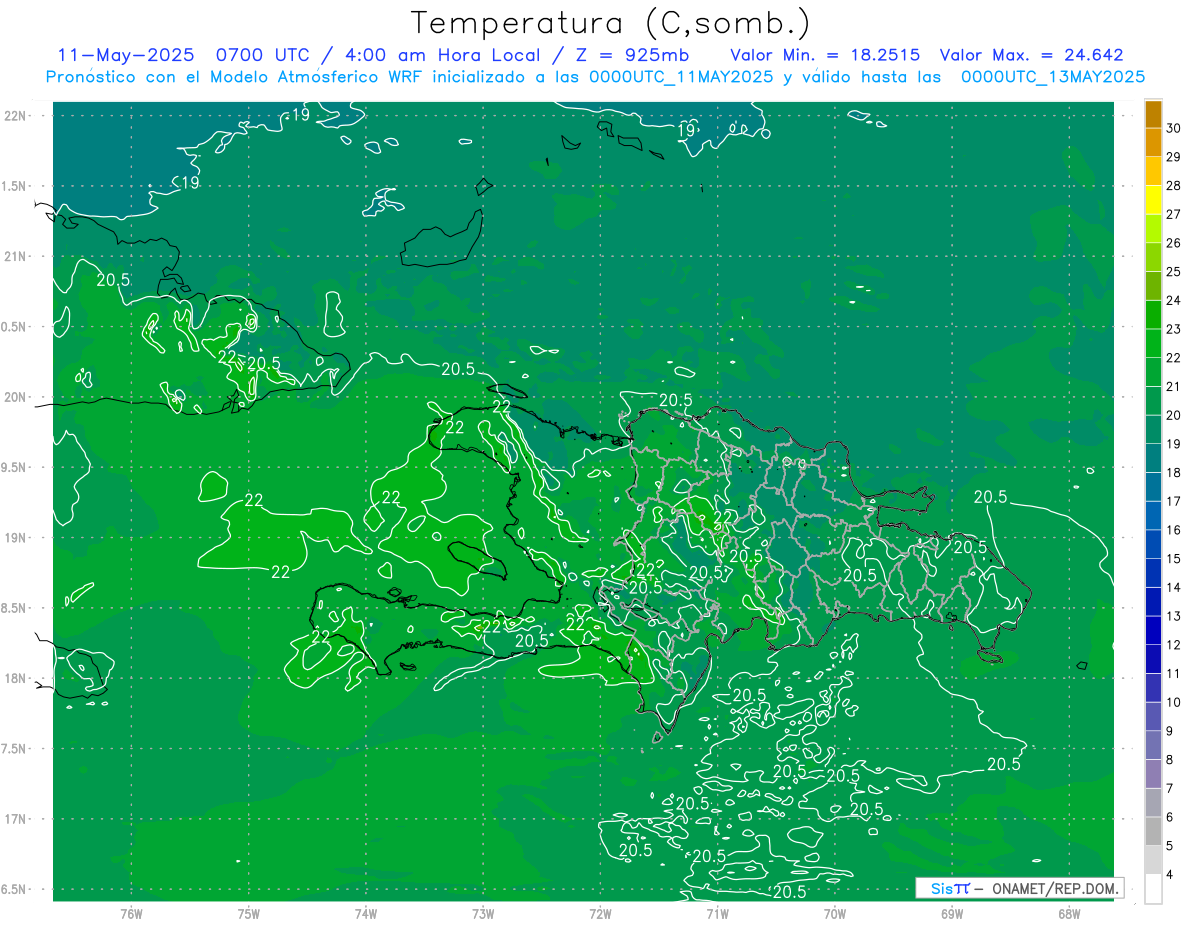
Task: Click the 'Valor Max. = 24.642' readout
Action: coord(1032,55)
